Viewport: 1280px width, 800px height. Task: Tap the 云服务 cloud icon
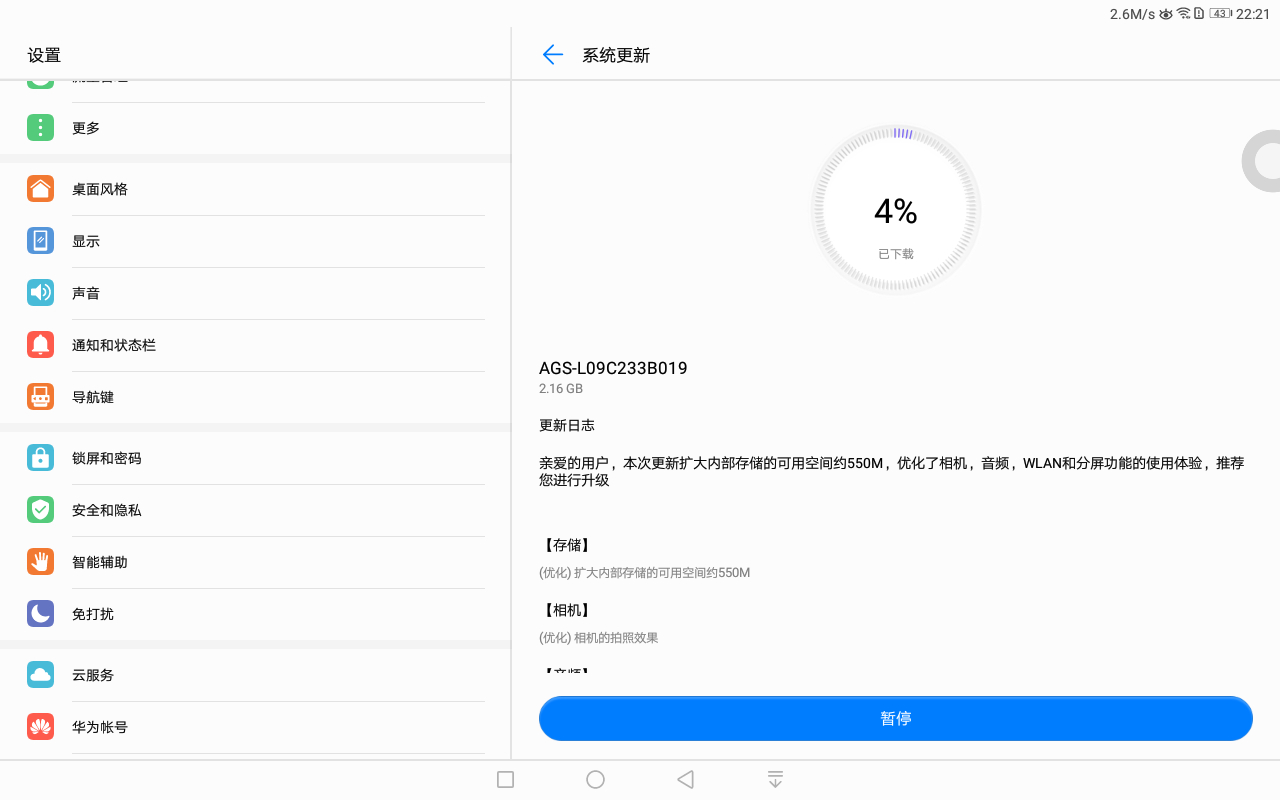pyautogui.click(x=40, y=675)
